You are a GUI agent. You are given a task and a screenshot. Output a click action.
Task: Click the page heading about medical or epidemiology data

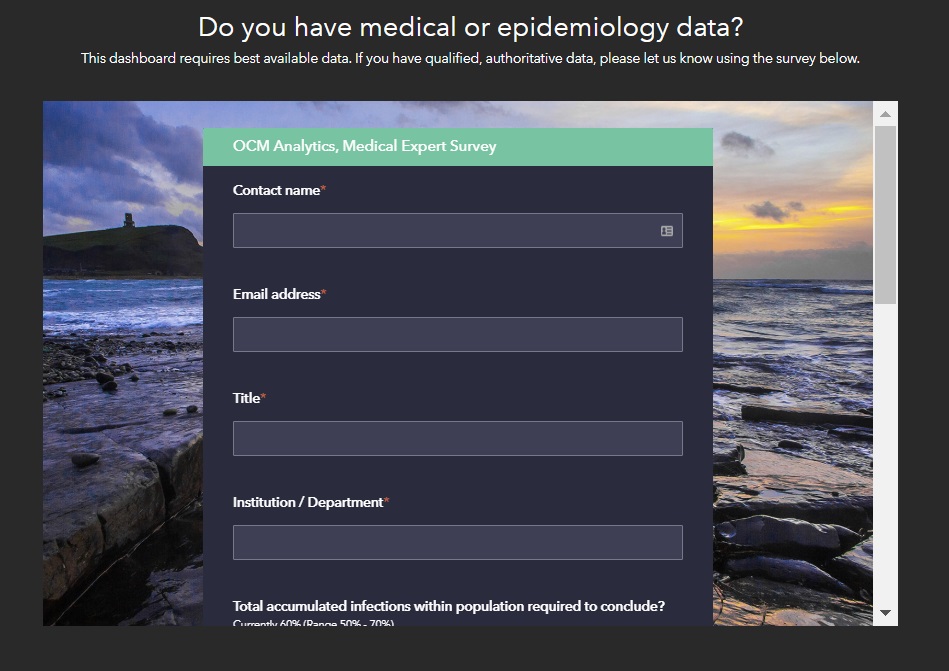point(470,27)
